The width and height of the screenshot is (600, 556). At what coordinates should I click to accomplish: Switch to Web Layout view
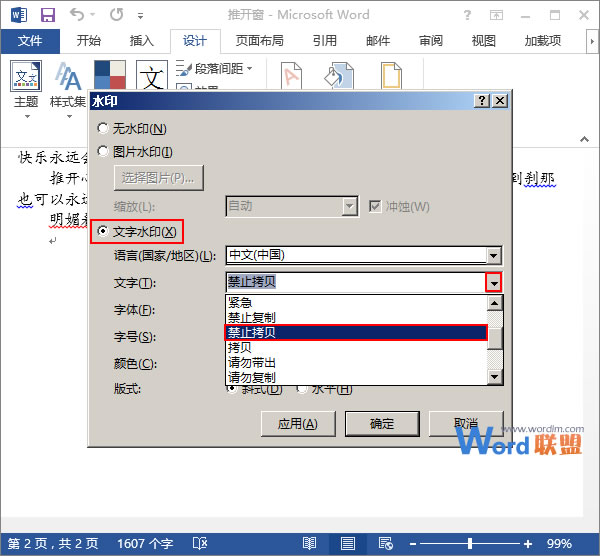click(385, 543)
